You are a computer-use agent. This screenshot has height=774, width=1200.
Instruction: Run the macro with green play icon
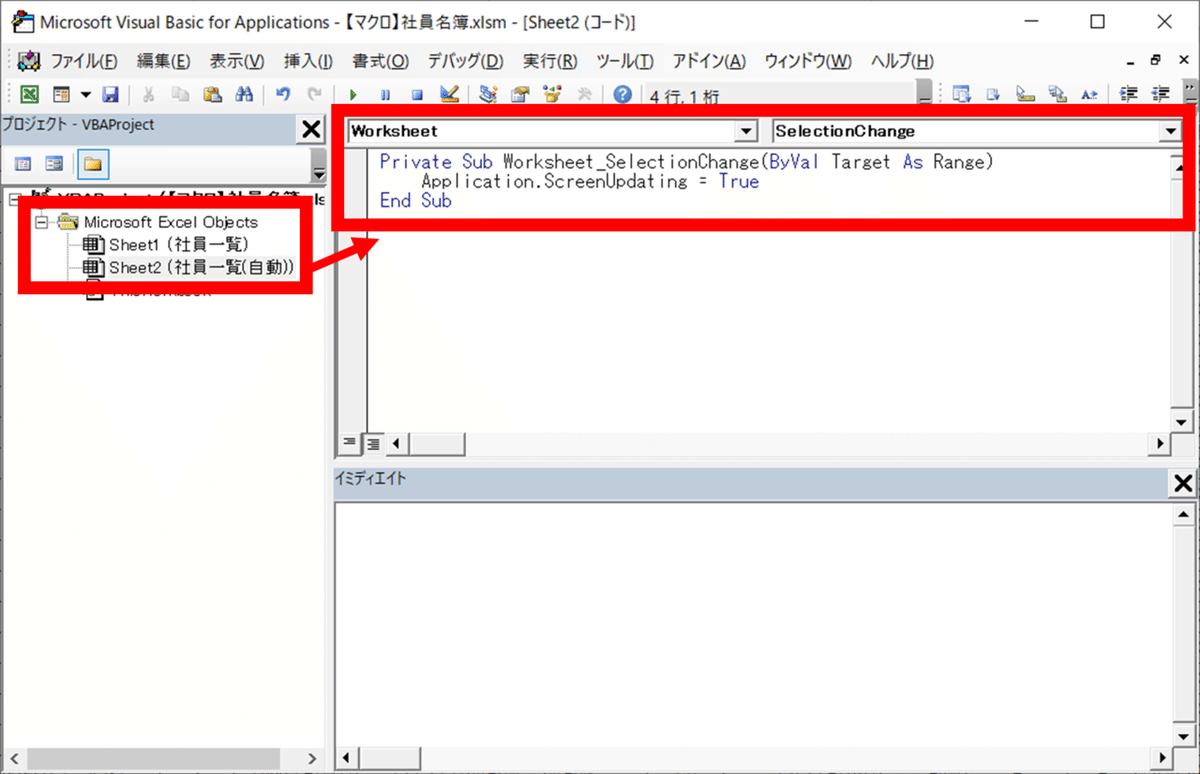pos(354,95)
